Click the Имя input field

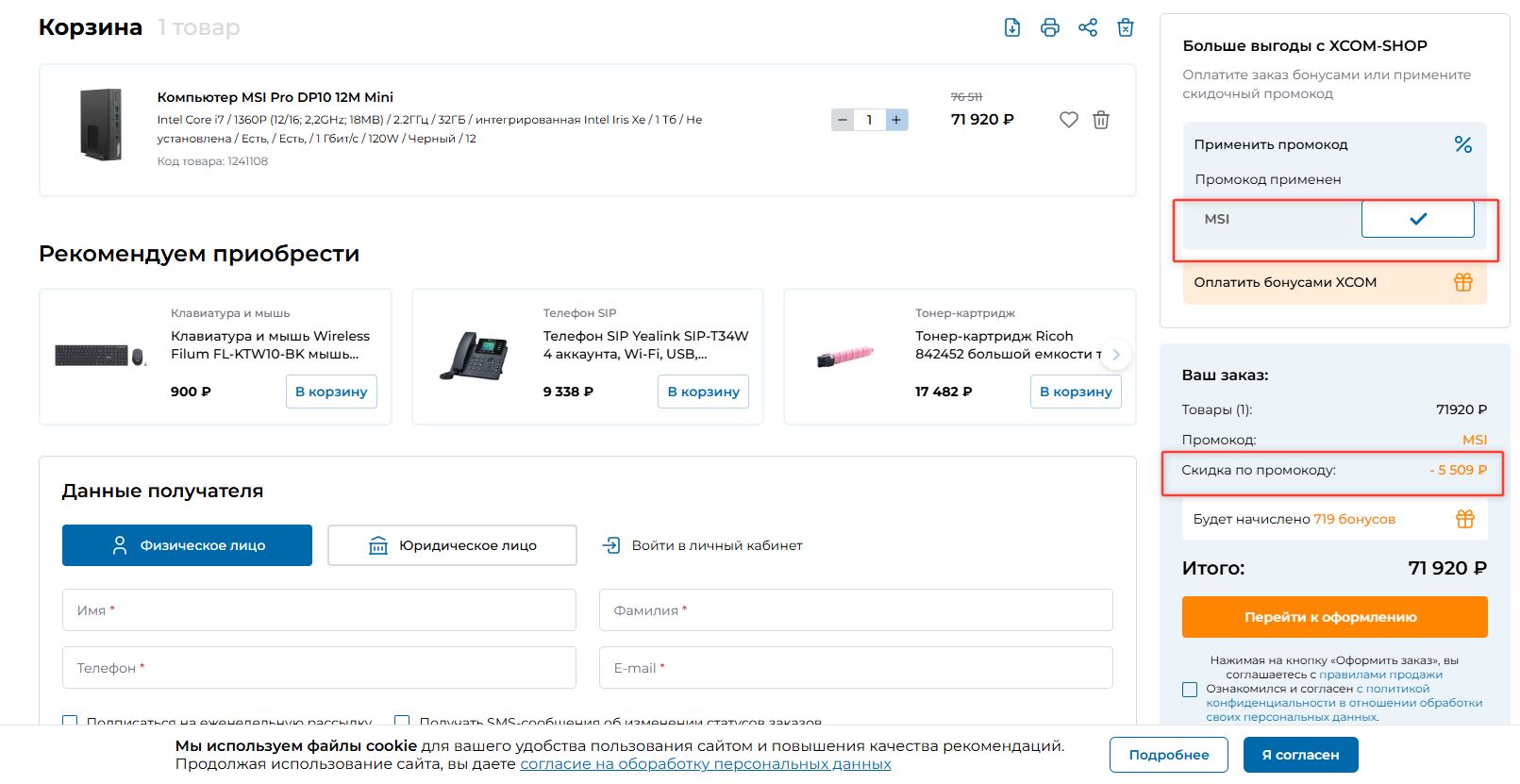[319, 610]
